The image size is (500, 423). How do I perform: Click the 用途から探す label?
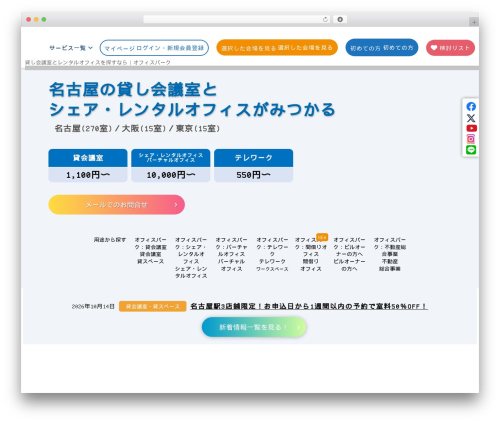tap(110, 239)
